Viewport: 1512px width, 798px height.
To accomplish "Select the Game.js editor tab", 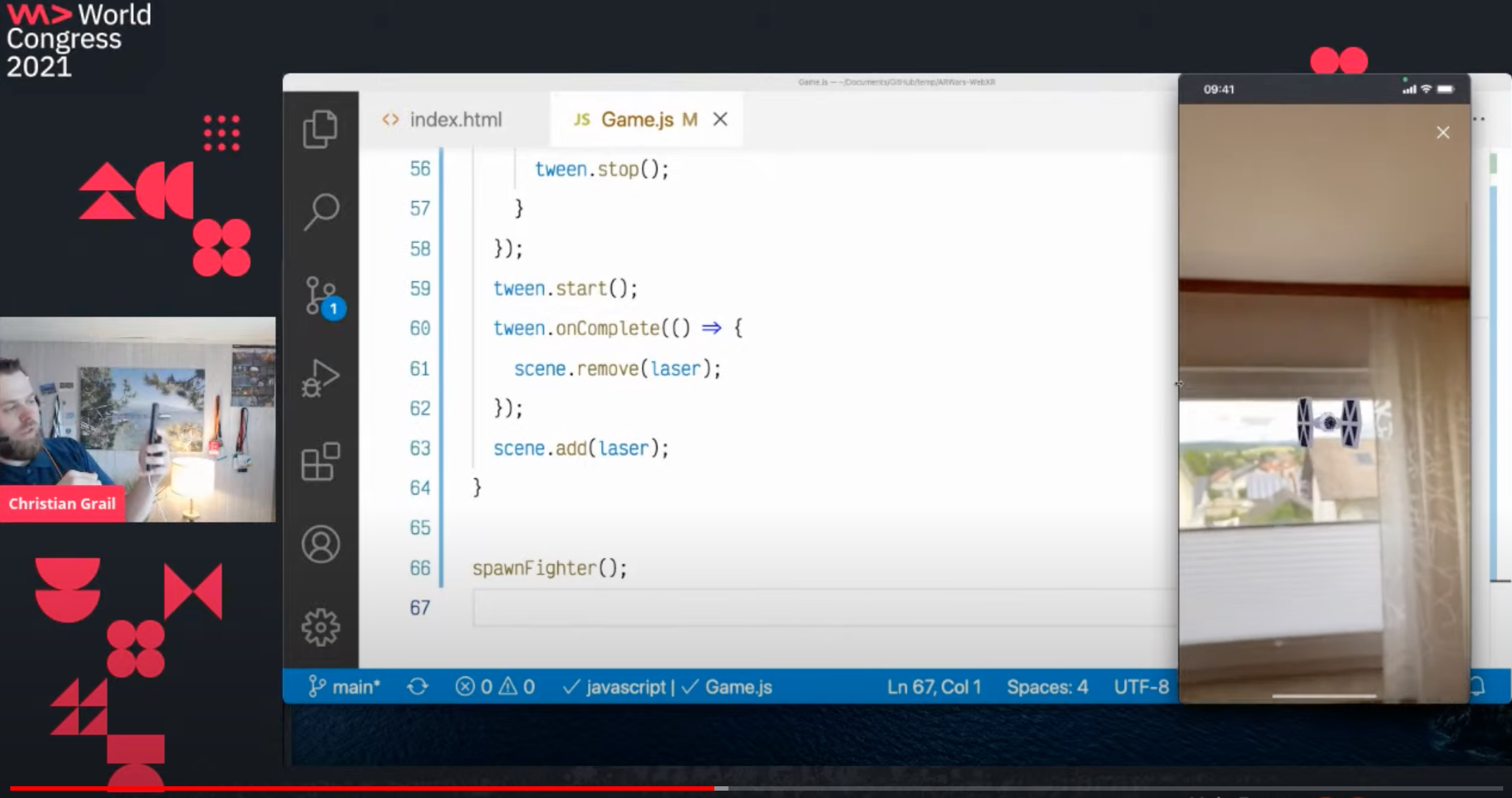I will pos(636,120).
